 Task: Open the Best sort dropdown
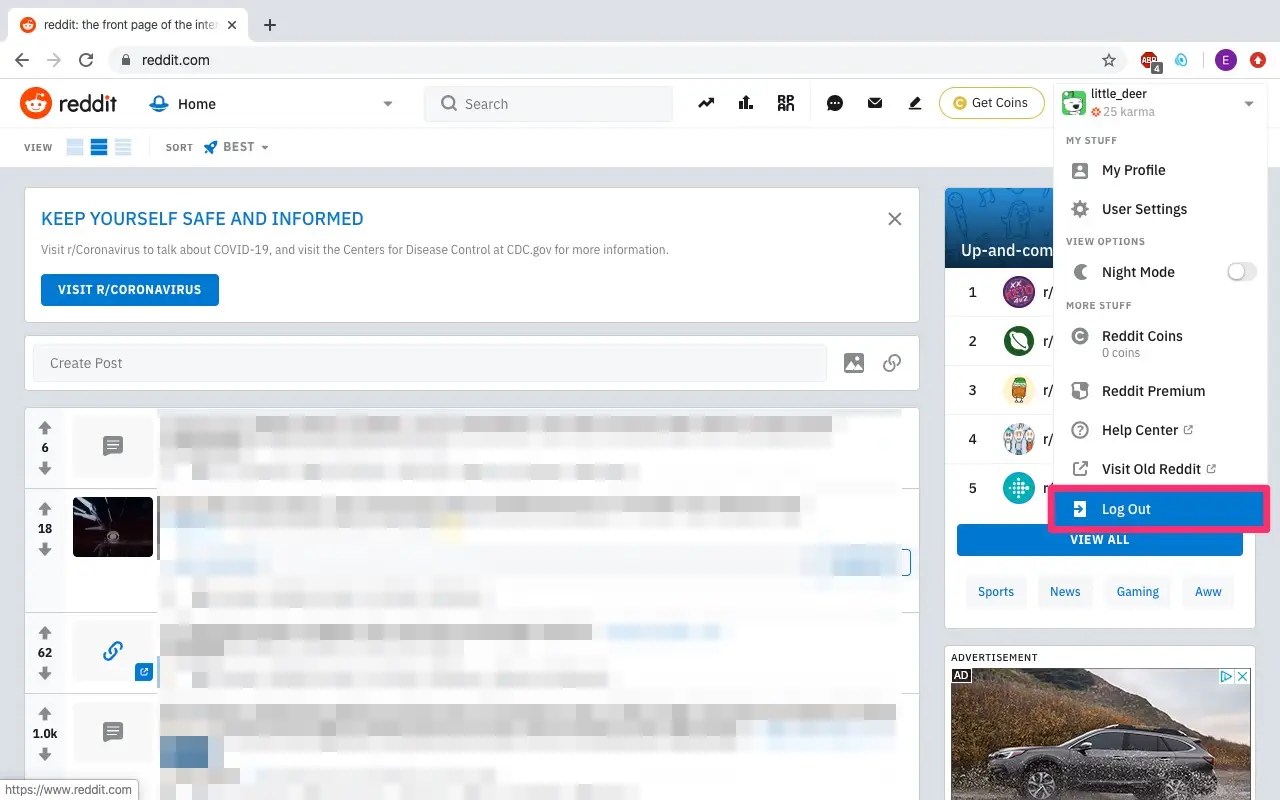tap(236, 147)
